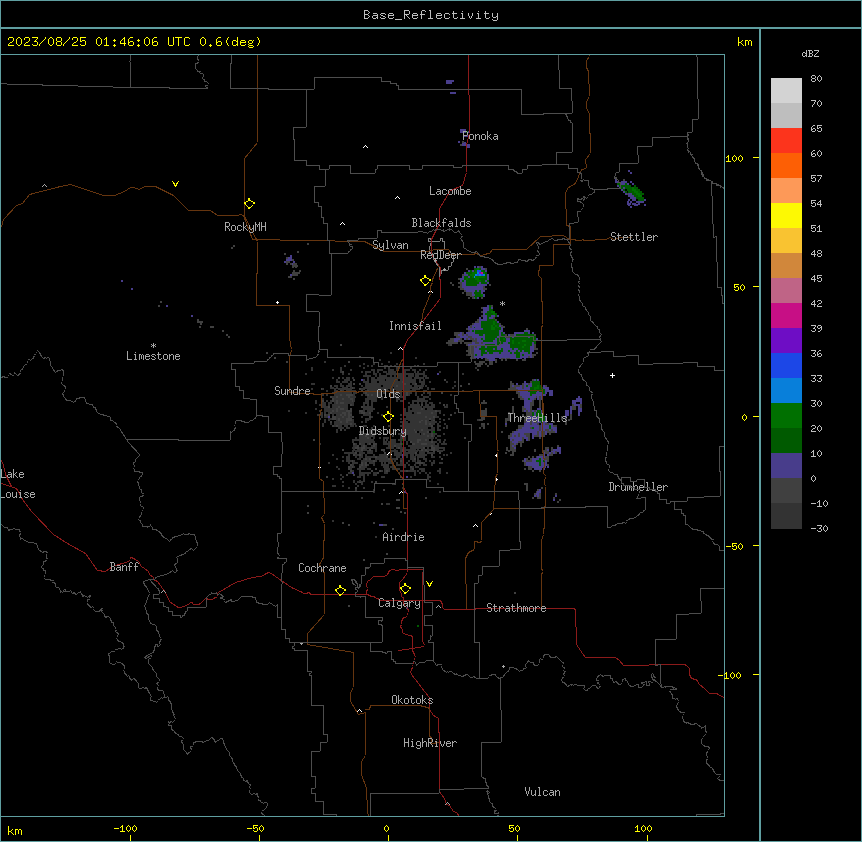862x842 pixels.
Task: Click the large green echo east of Innisfail
Action: (x=498, y=338)
